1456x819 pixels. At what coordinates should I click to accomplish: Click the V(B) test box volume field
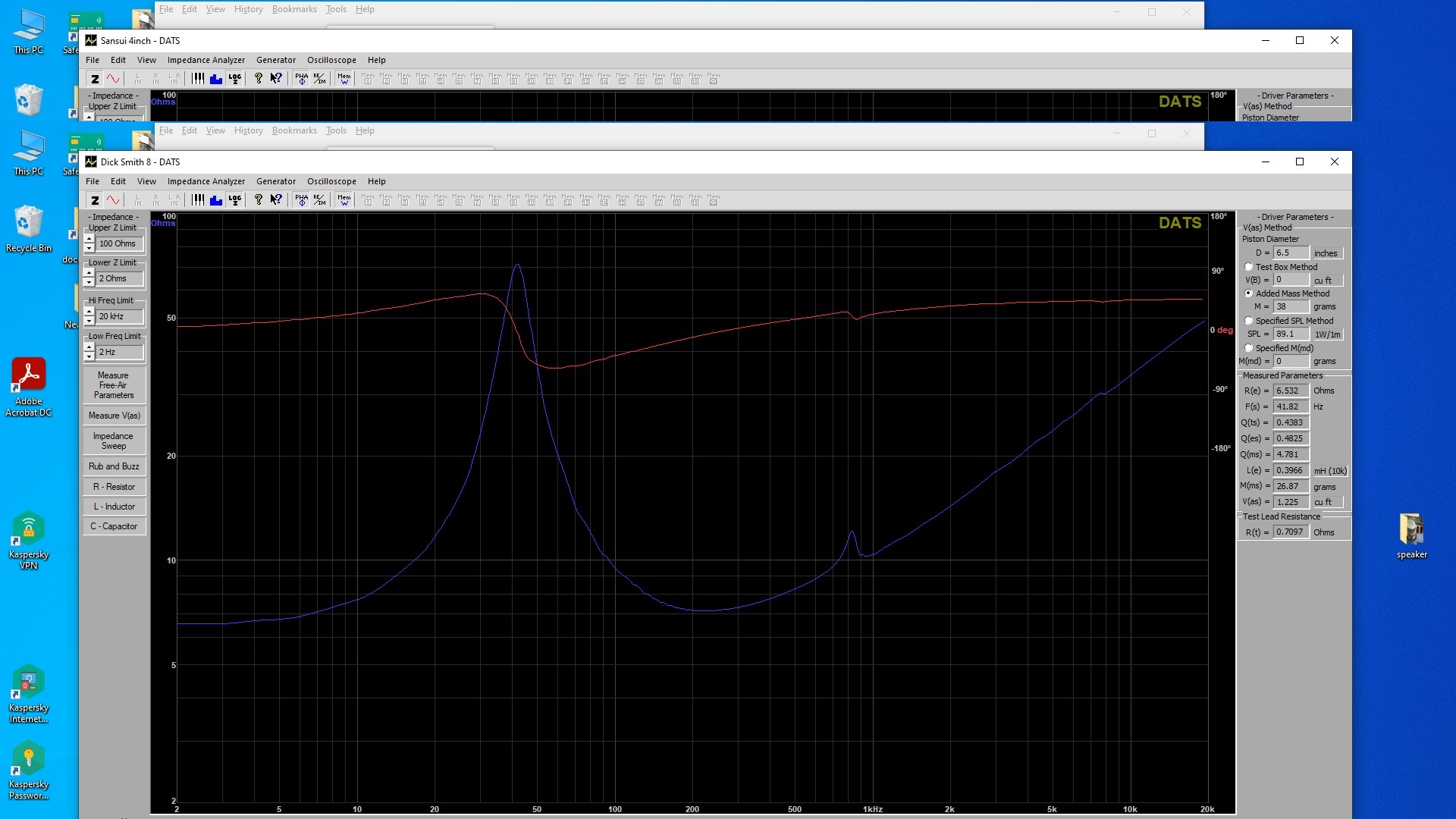coord(1291,280)
